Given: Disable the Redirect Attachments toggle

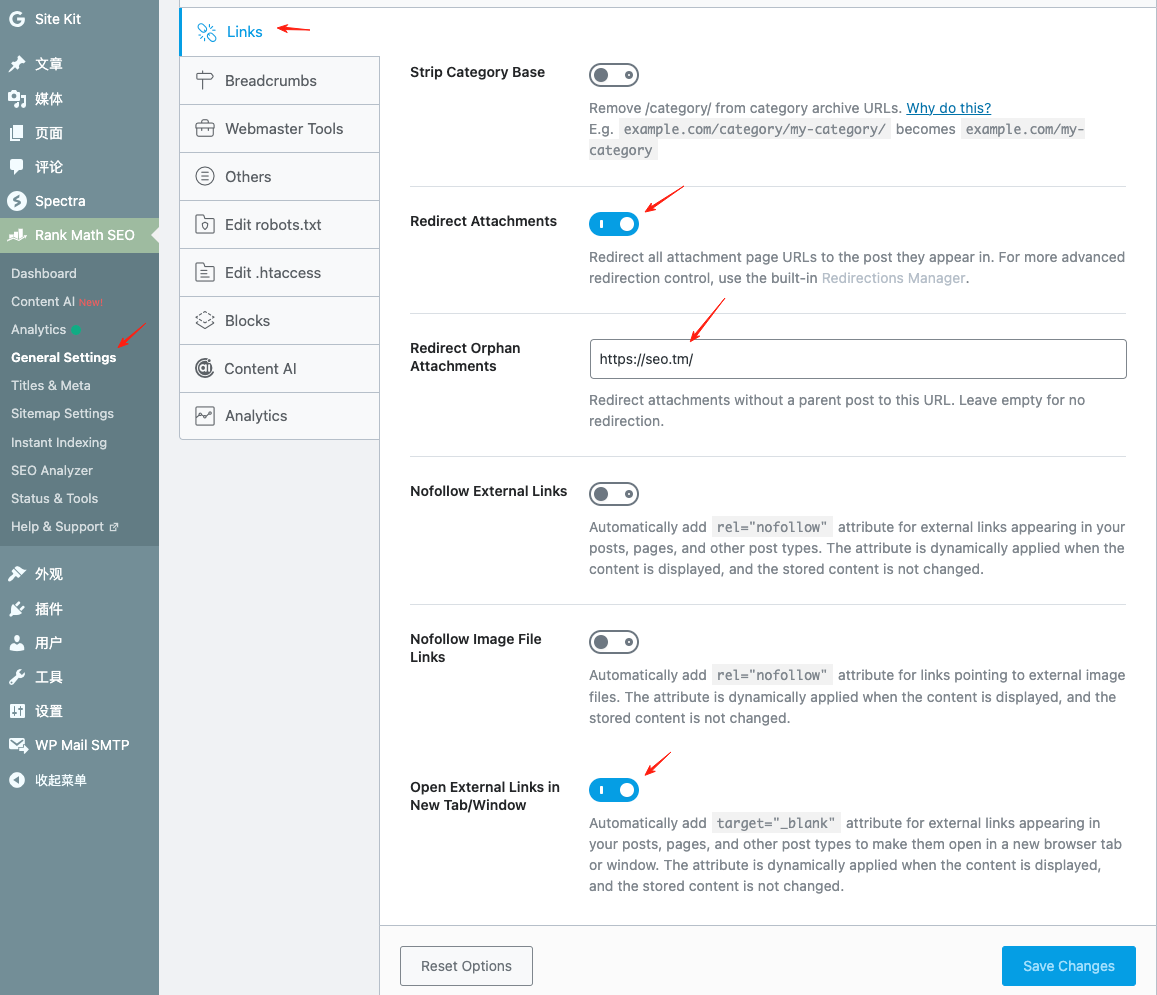Looking at the screenshot, I should tap(614, 224).
